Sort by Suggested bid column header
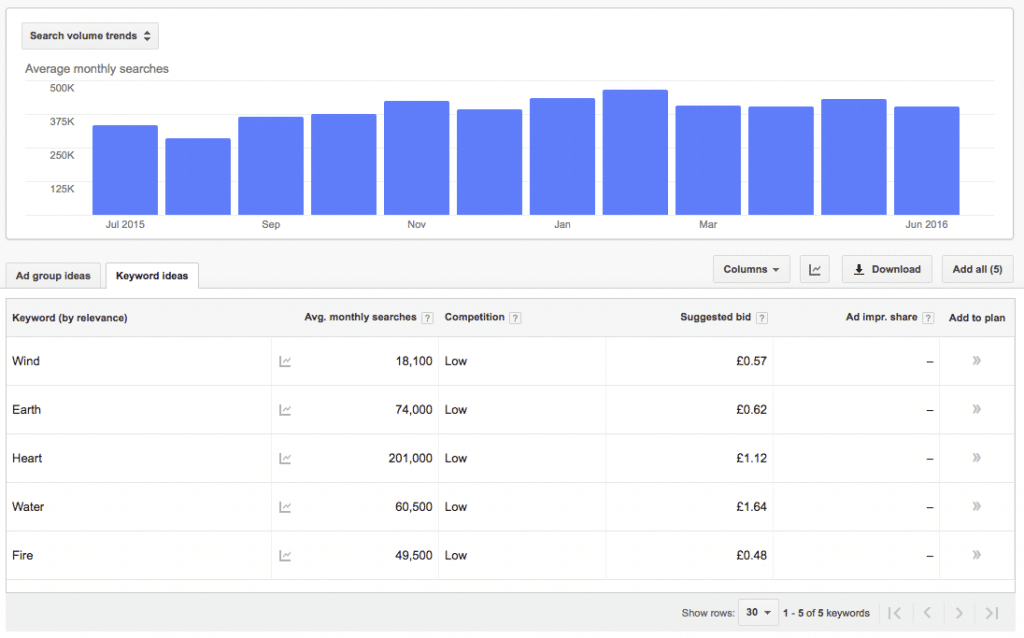Image resolution: width=1024 pixels, height=638 pixels. click(x=715, y=317)
